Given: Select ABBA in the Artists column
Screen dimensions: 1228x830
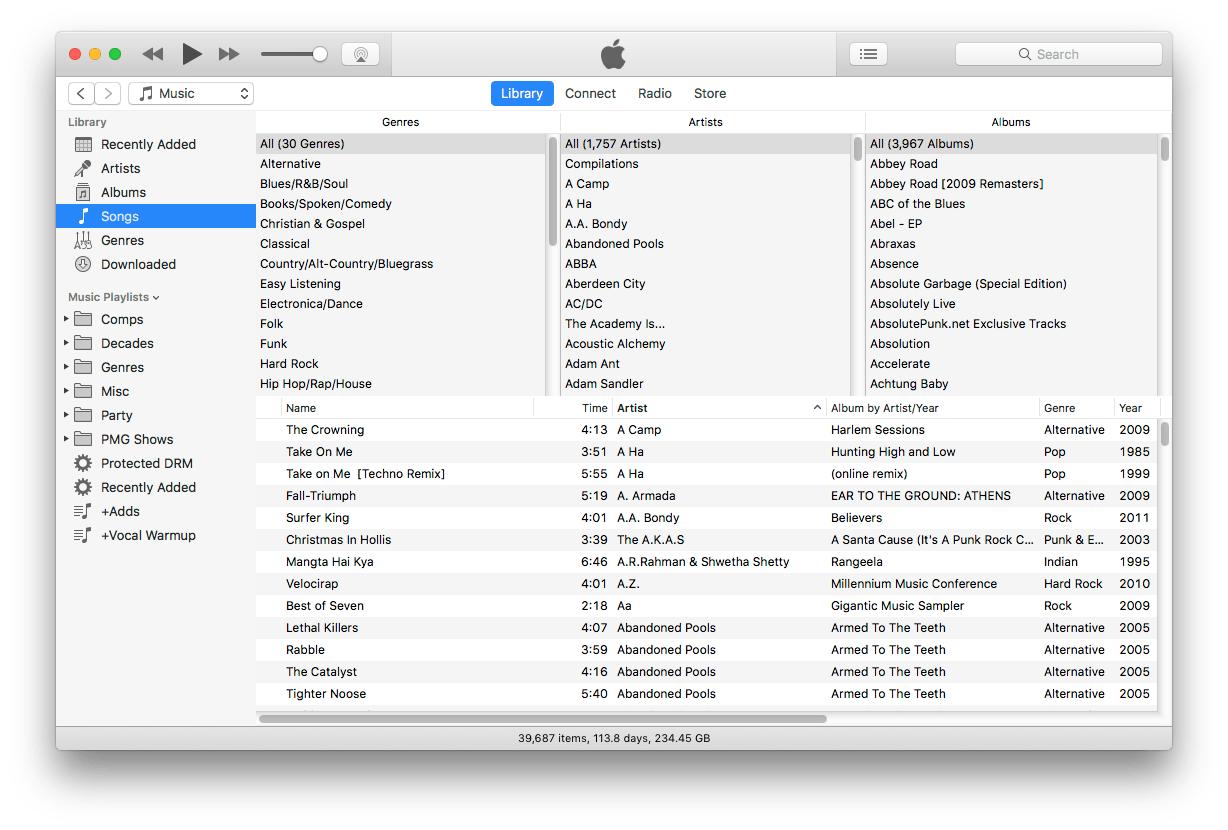Looking at the screenshot, I should click(x=706, y=264).
